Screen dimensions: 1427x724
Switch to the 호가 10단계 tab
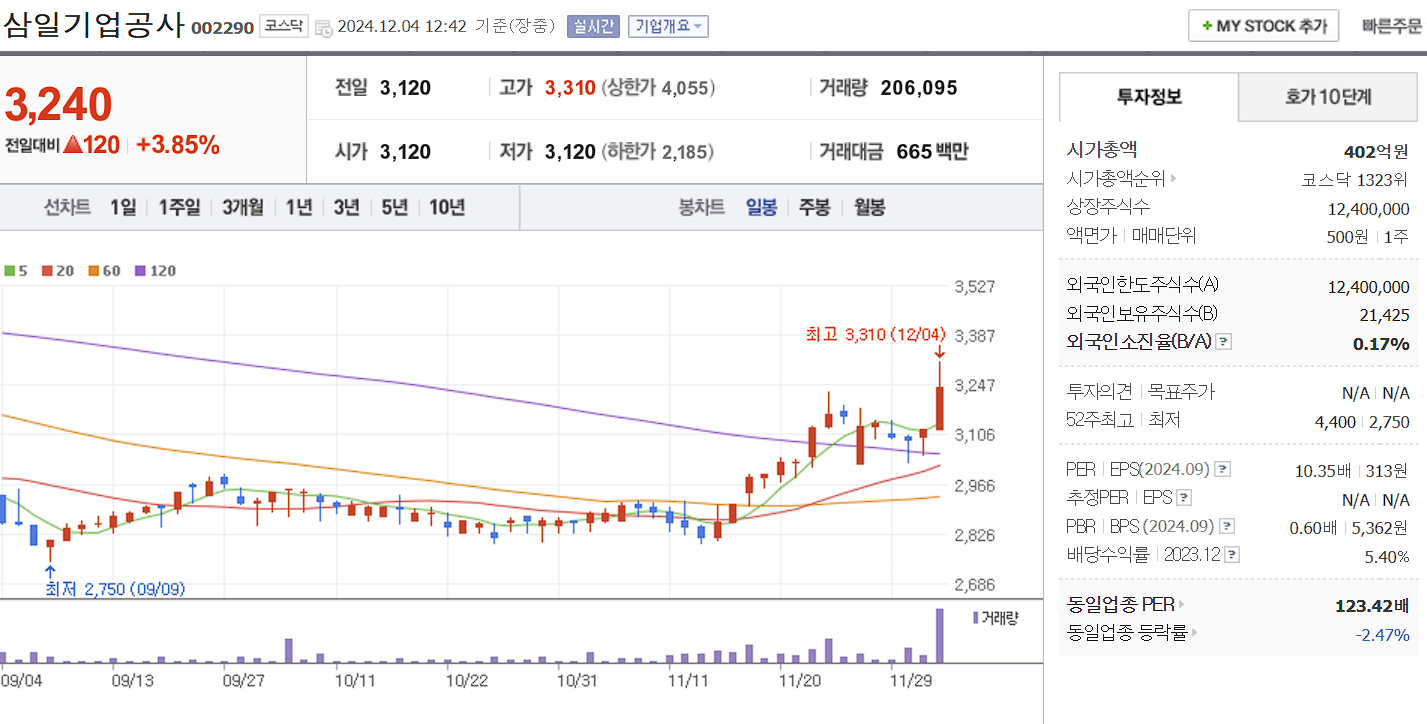click(1327, 96)
